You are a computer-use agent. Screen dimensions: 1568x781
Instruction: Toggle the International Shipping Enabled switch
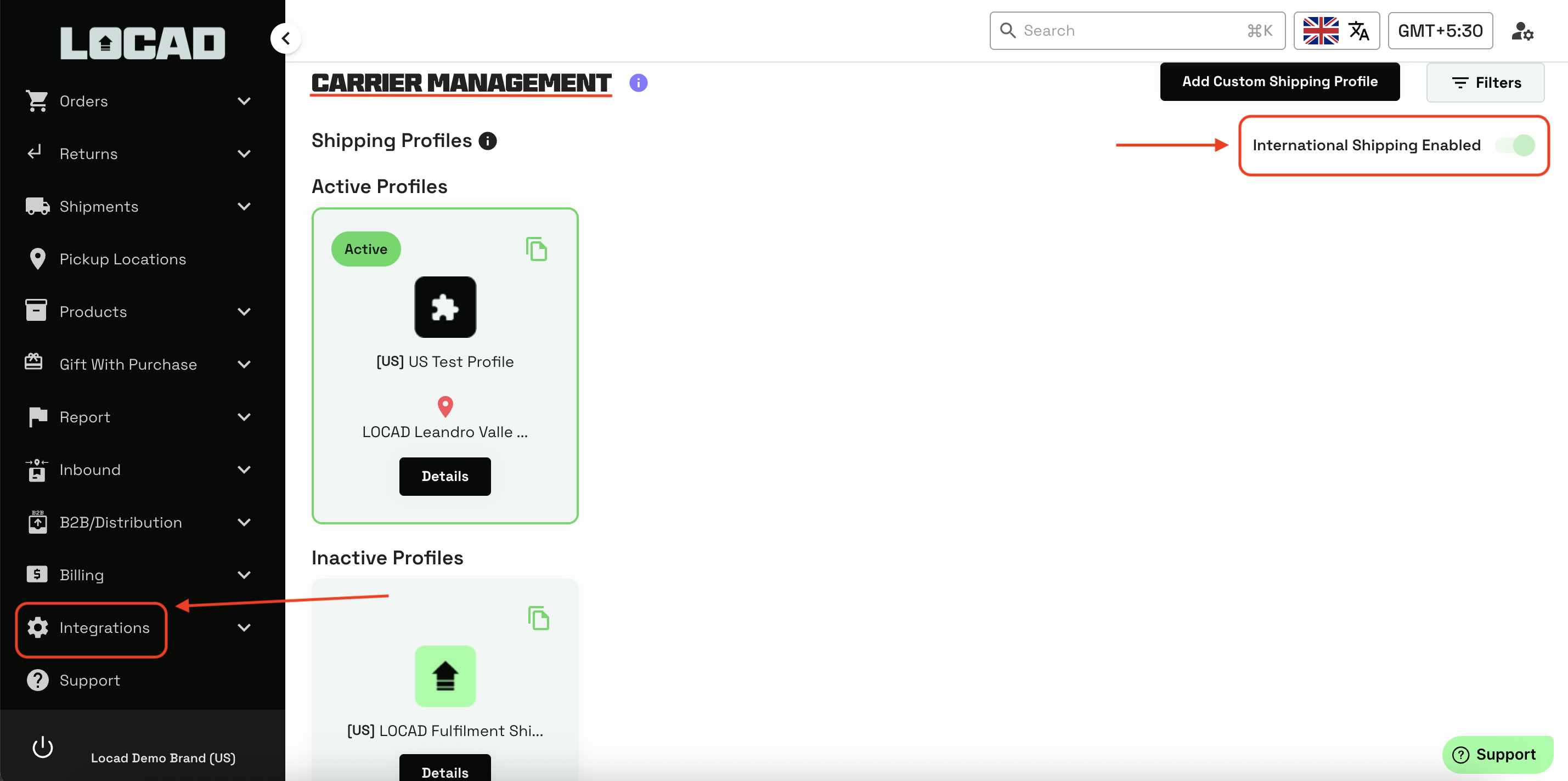[1516, 145]
